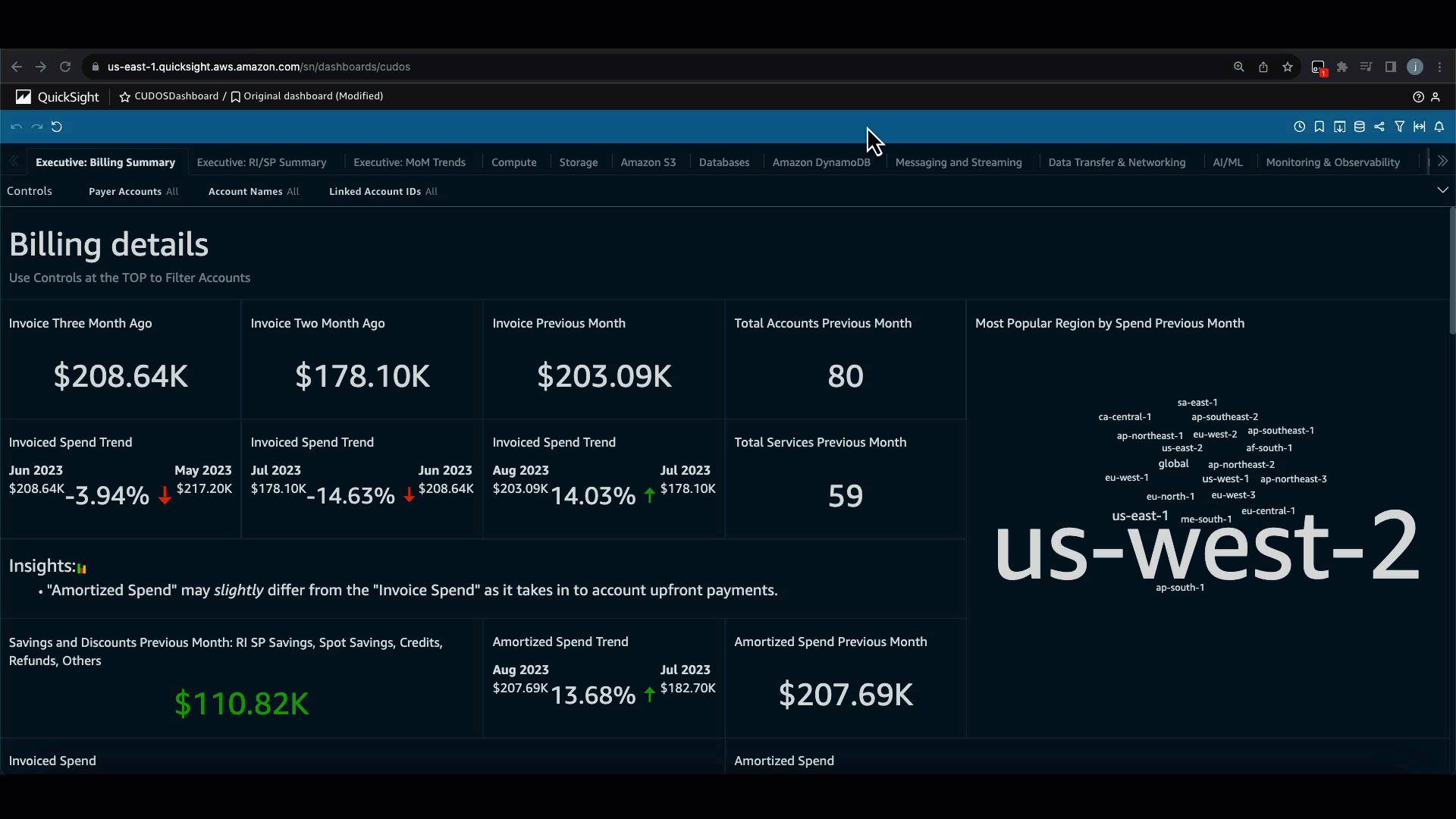Click the browser back arrow
This screenshot has height=819, width=1456.
17,67
